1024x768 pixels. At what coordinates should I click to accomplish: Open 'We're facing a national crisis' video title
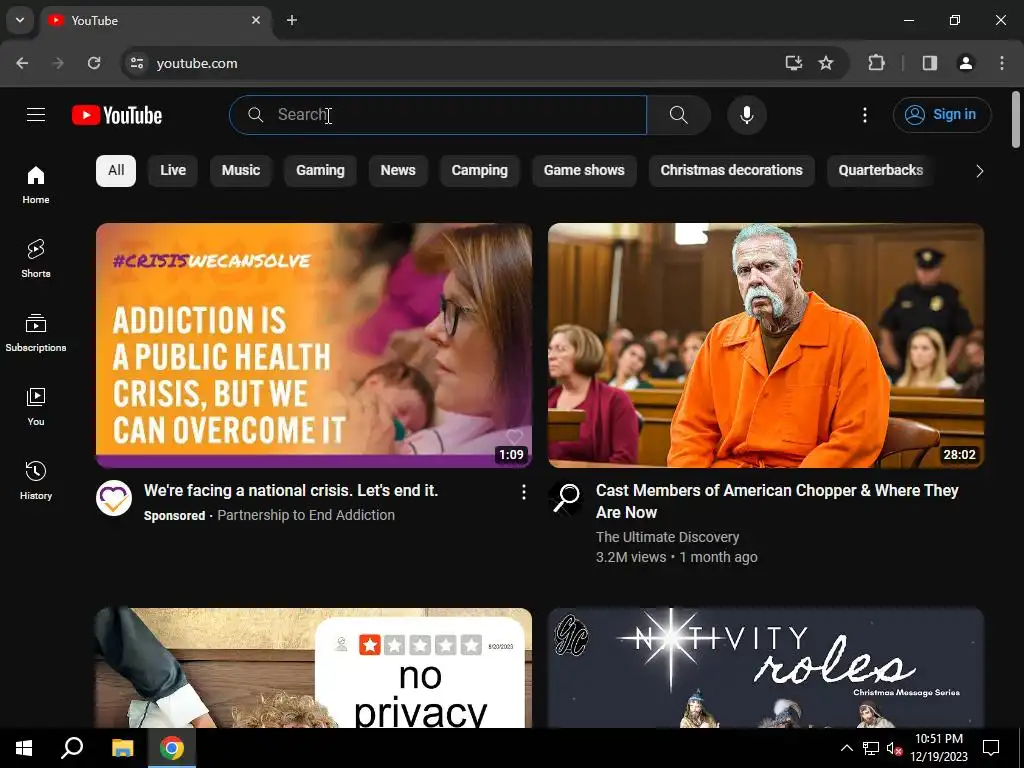click(x=291, y=490)
